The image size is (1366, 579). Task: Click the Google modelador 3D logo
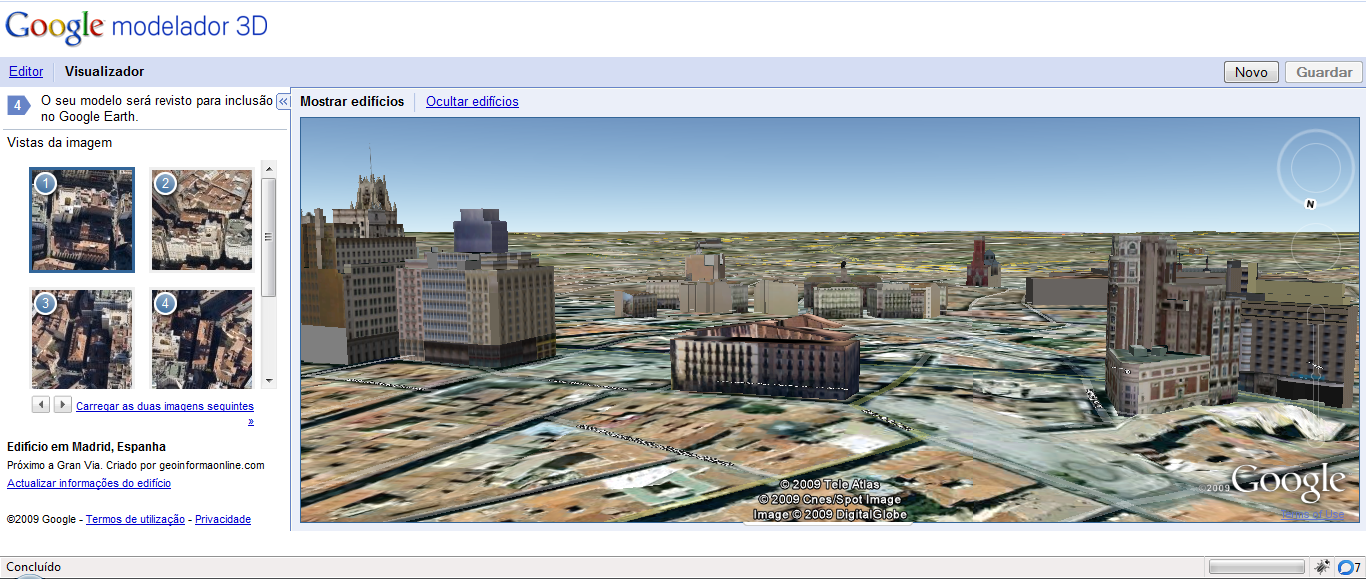pos(136,27)
